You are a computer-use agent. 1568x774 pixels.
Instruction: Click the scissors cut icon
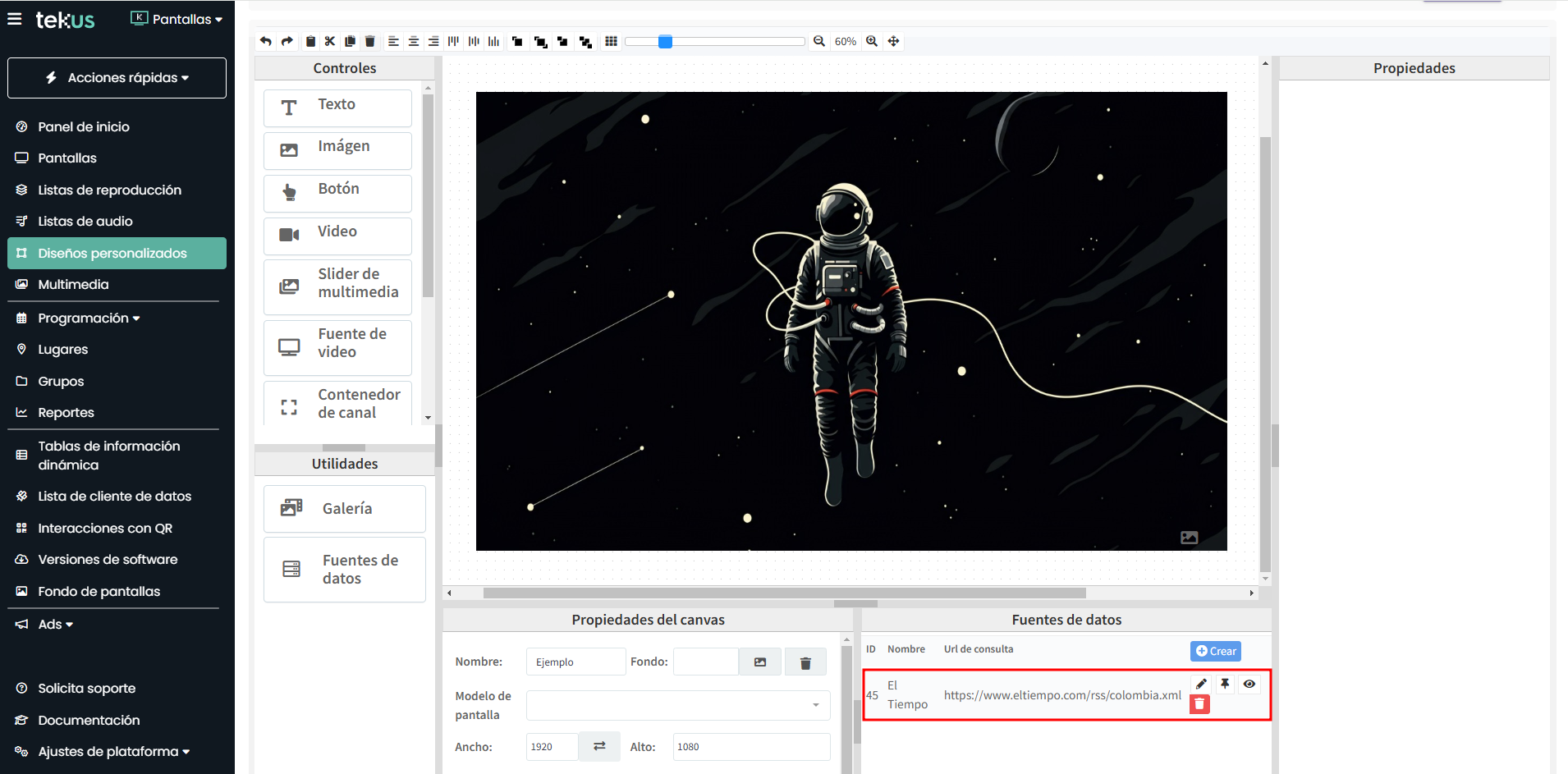click(x=330, y=41)
